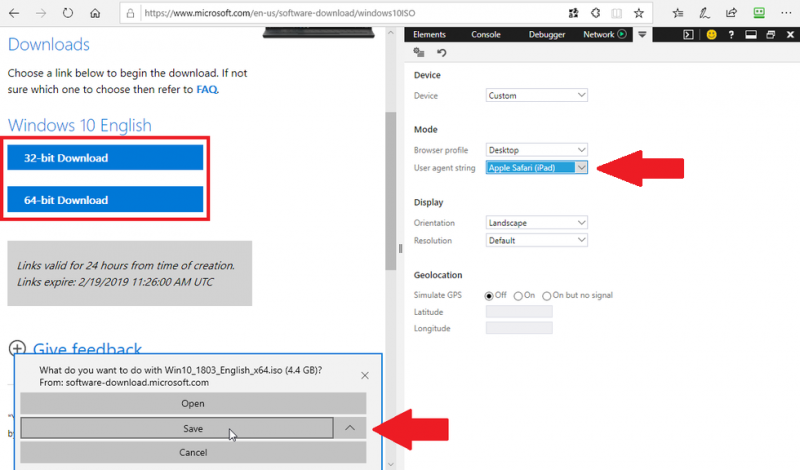The width and height of the screenshot is (800, 470).
Task: Switch to the Debugger tab
Action: (546, 34)
